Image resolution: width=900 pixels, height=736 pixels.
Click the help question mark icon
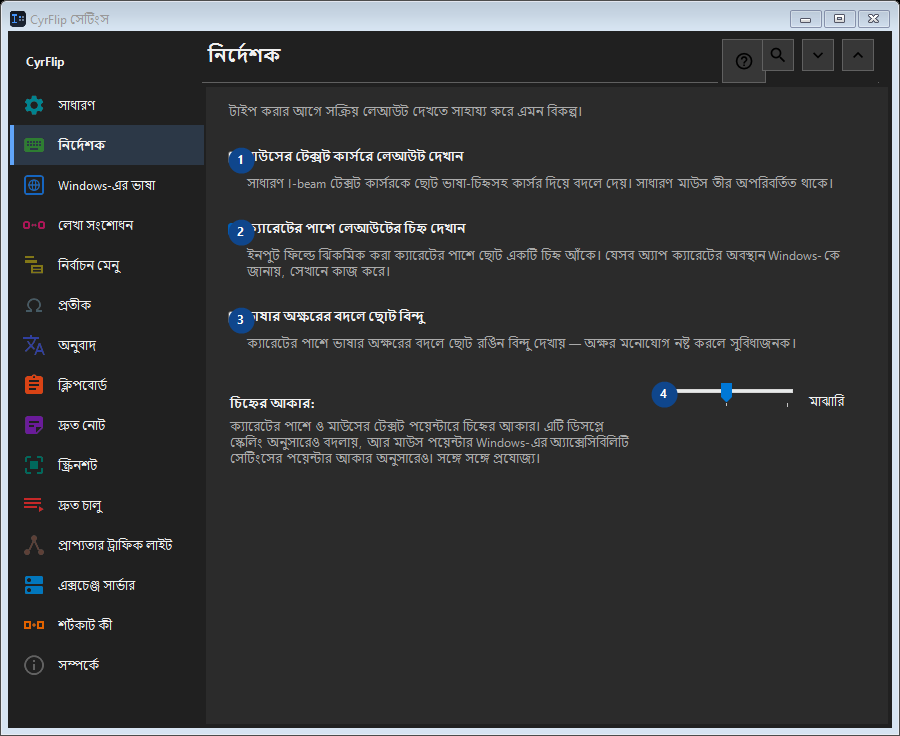click(x=744, y=61)
